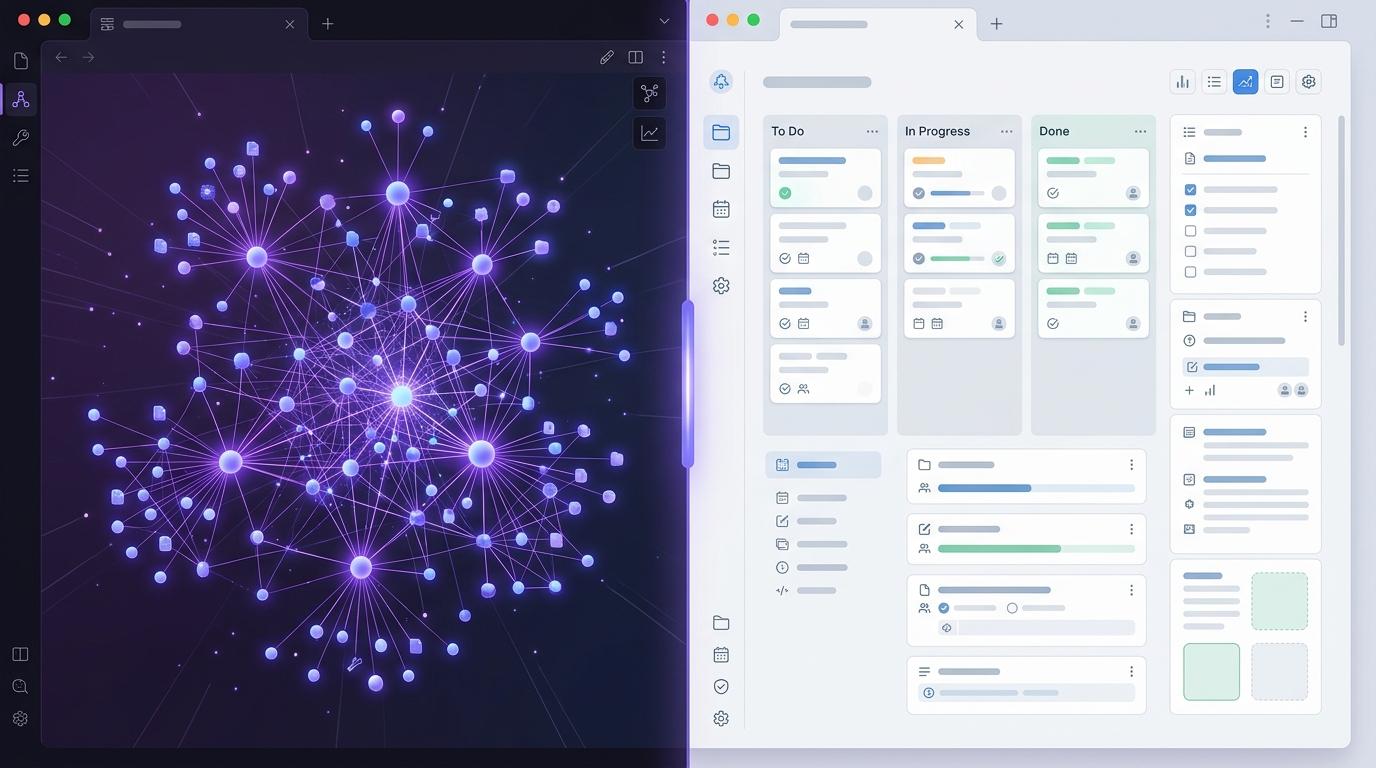Check the third checklist item
This screenshot has height=768, width=1376.
pos(1190,231)
